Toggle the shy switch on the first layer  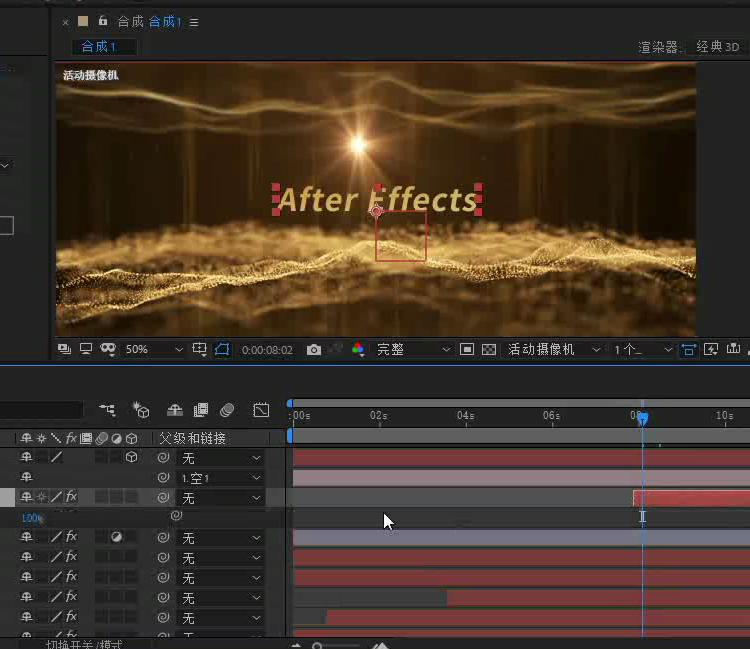tap(26, 457)
